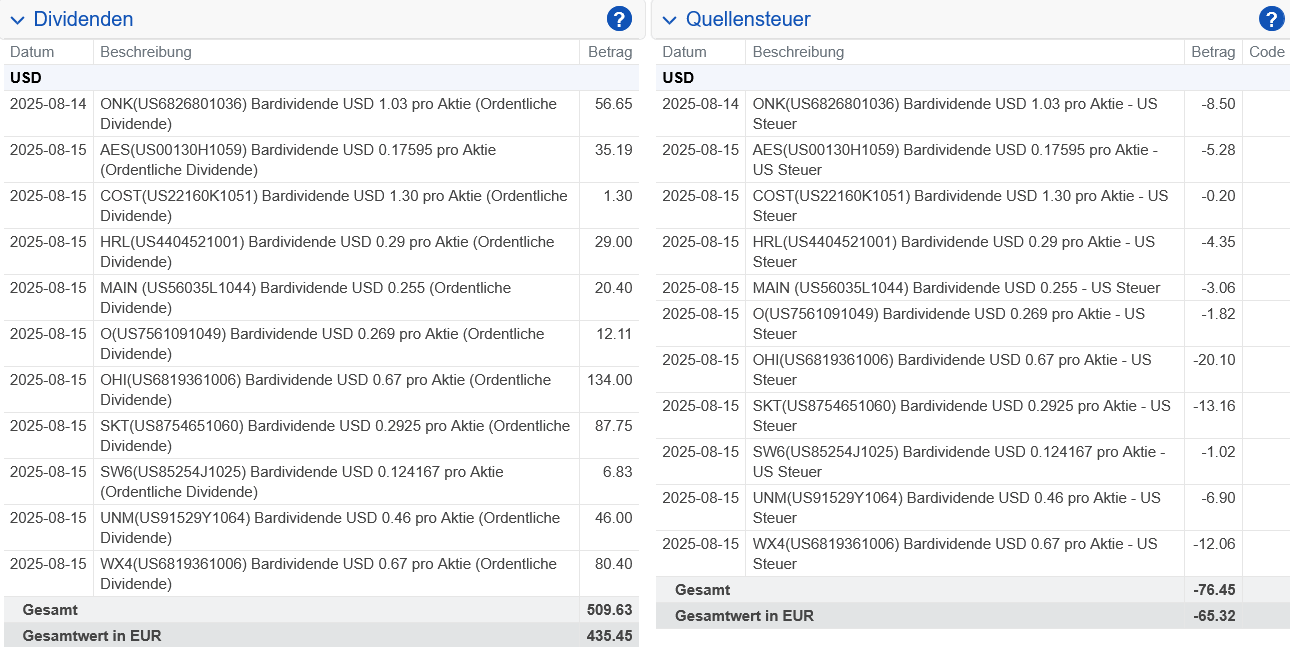Collapse the Dividenden section chevron
Screen dimensions: 1290x647
pos(17,20)
